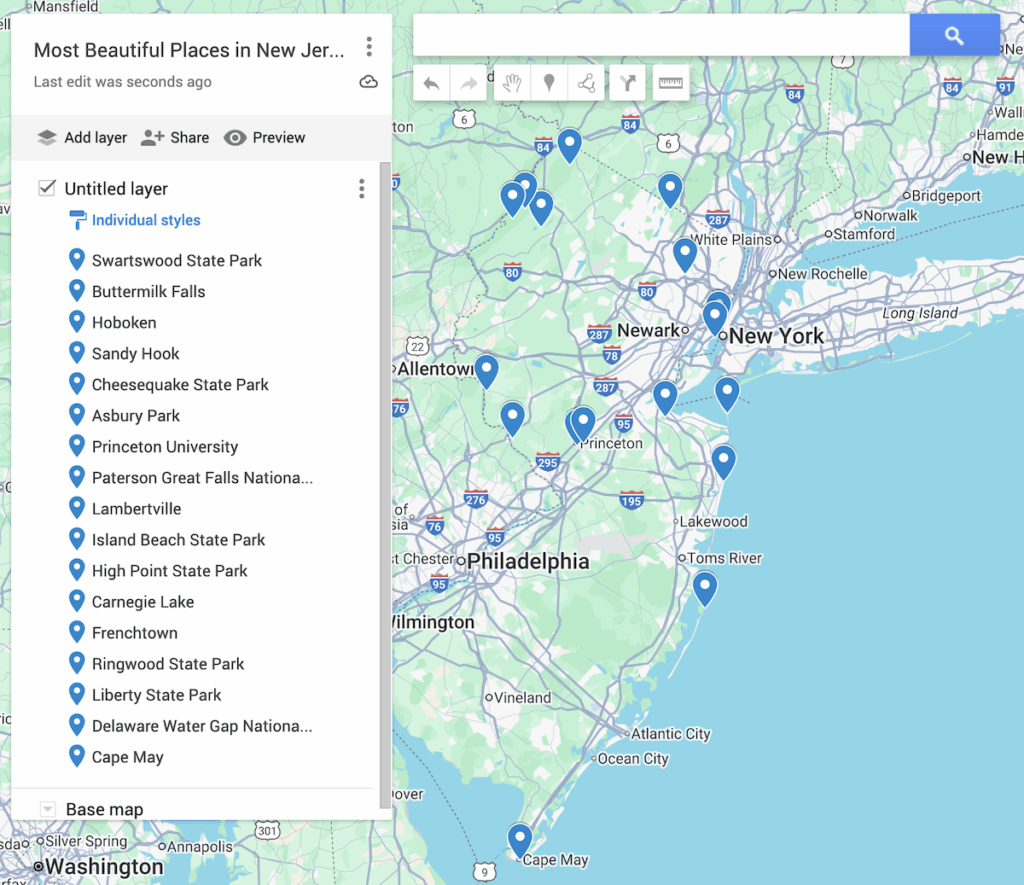Select Carnegie Lake list item
1024x885 pixels.
click(142, 602)
